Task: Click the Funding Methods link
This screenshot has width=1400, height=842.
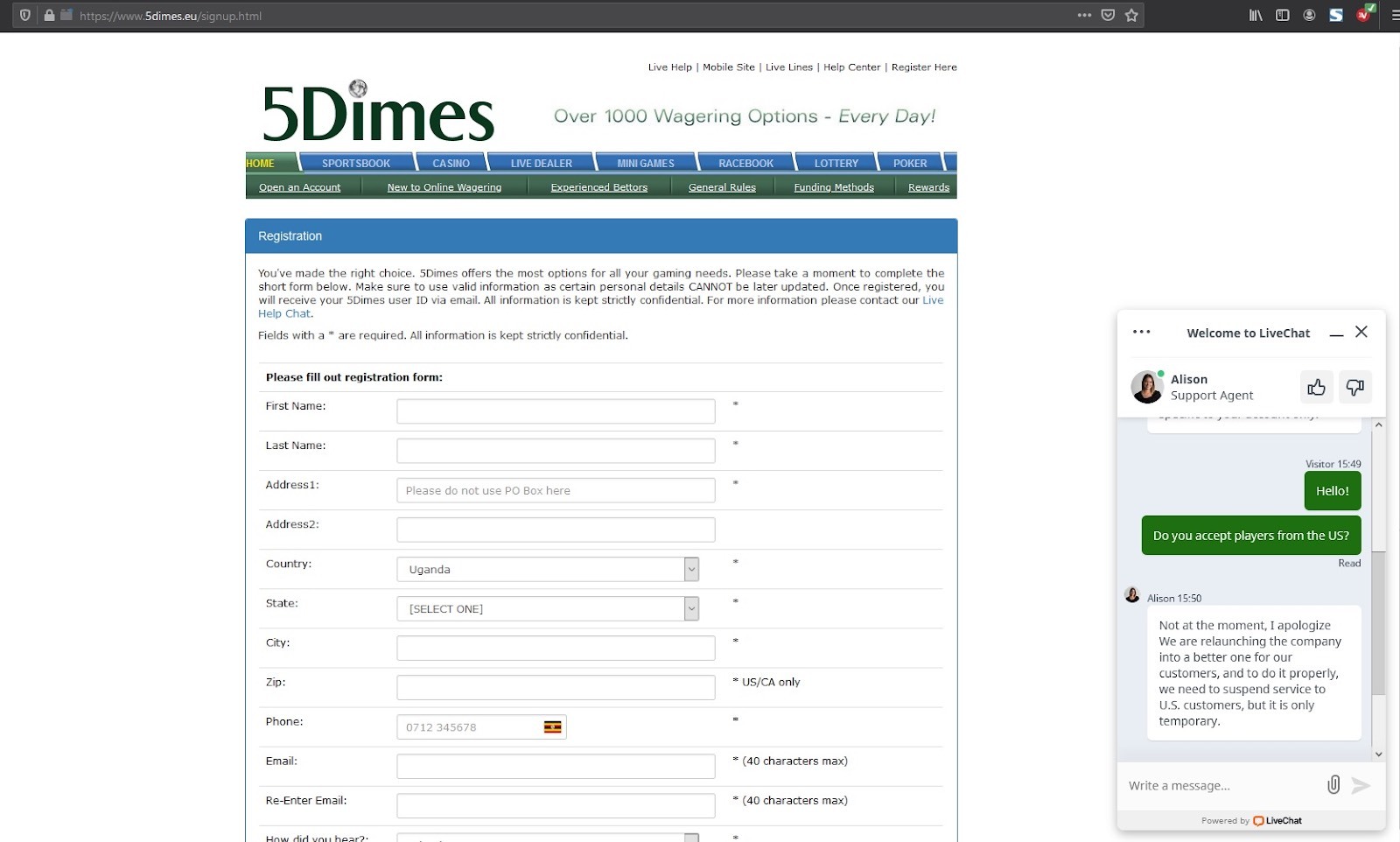Action: (834, 187)
